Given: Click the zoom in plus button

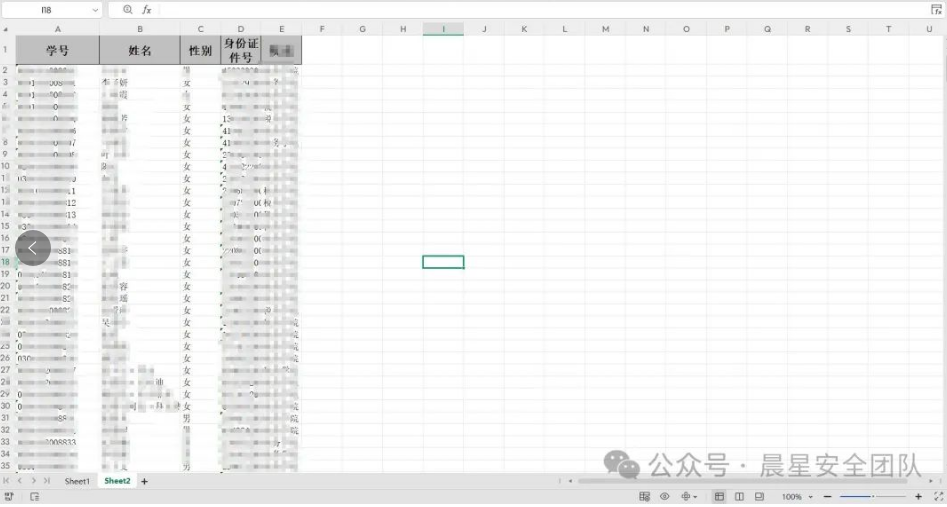Looking at the screenshot, I should click(918, 497).
